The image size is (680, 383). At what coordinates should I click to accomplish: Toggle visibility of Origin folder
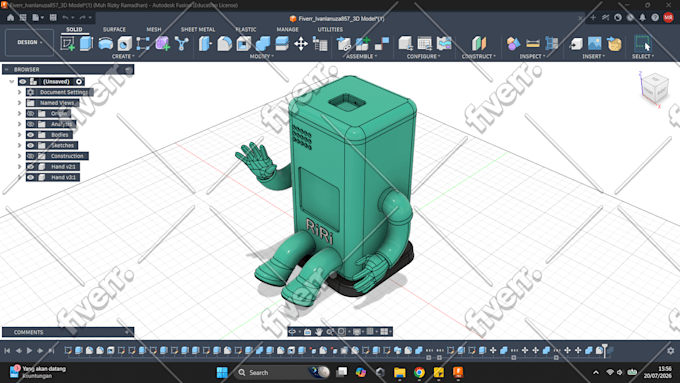30,114
